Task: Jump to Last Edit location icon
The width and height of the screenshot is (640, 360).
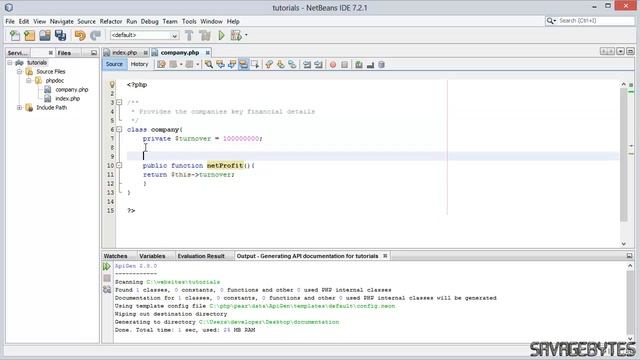Action: click(161, 64)
